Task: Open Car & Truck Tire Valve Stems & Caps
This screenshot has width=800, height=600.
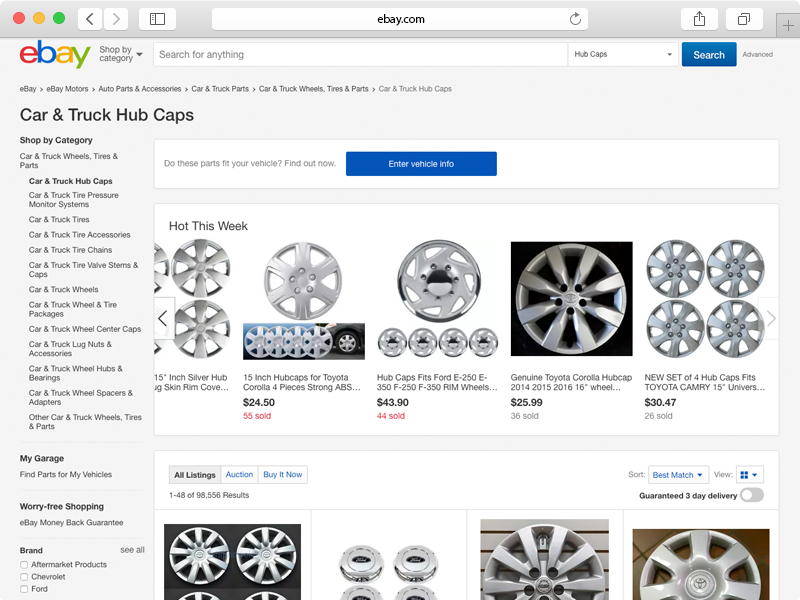Action: coord(83,269)
